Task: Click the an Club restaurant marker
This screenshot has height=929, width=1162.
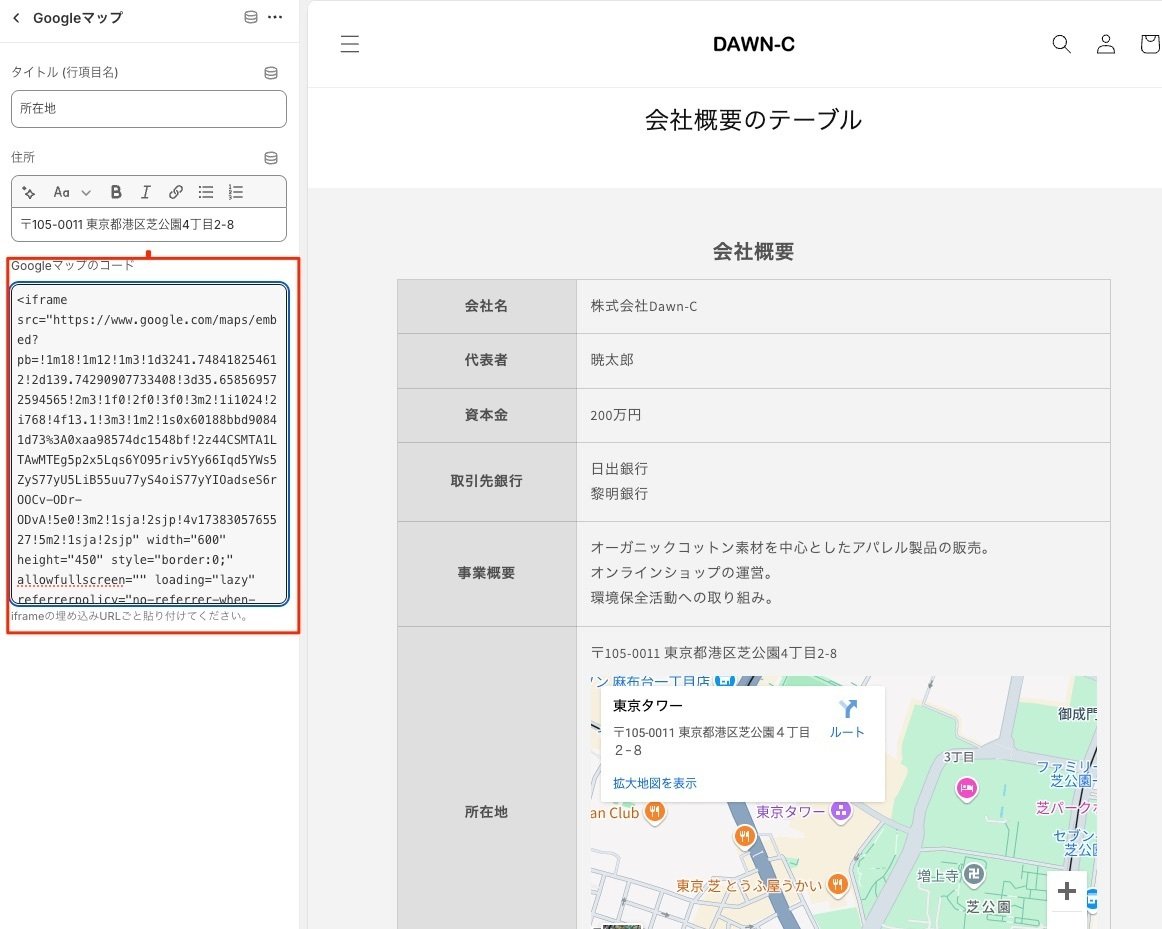Action: click(654, 812)
